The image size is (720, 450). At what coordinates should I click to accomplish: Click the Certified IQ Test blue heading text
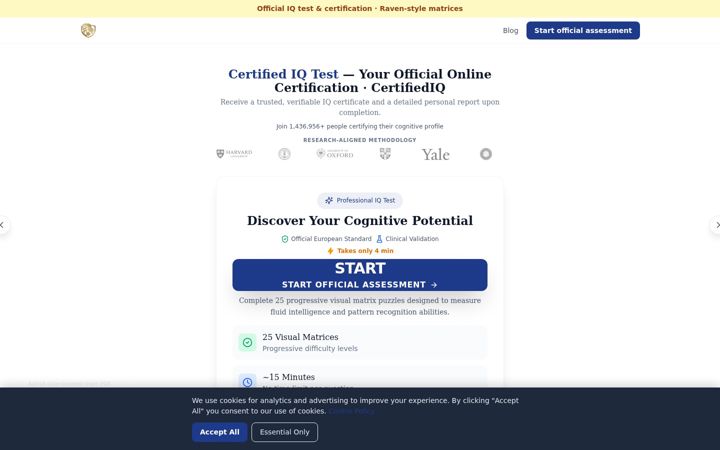click(x=283, y=74)
